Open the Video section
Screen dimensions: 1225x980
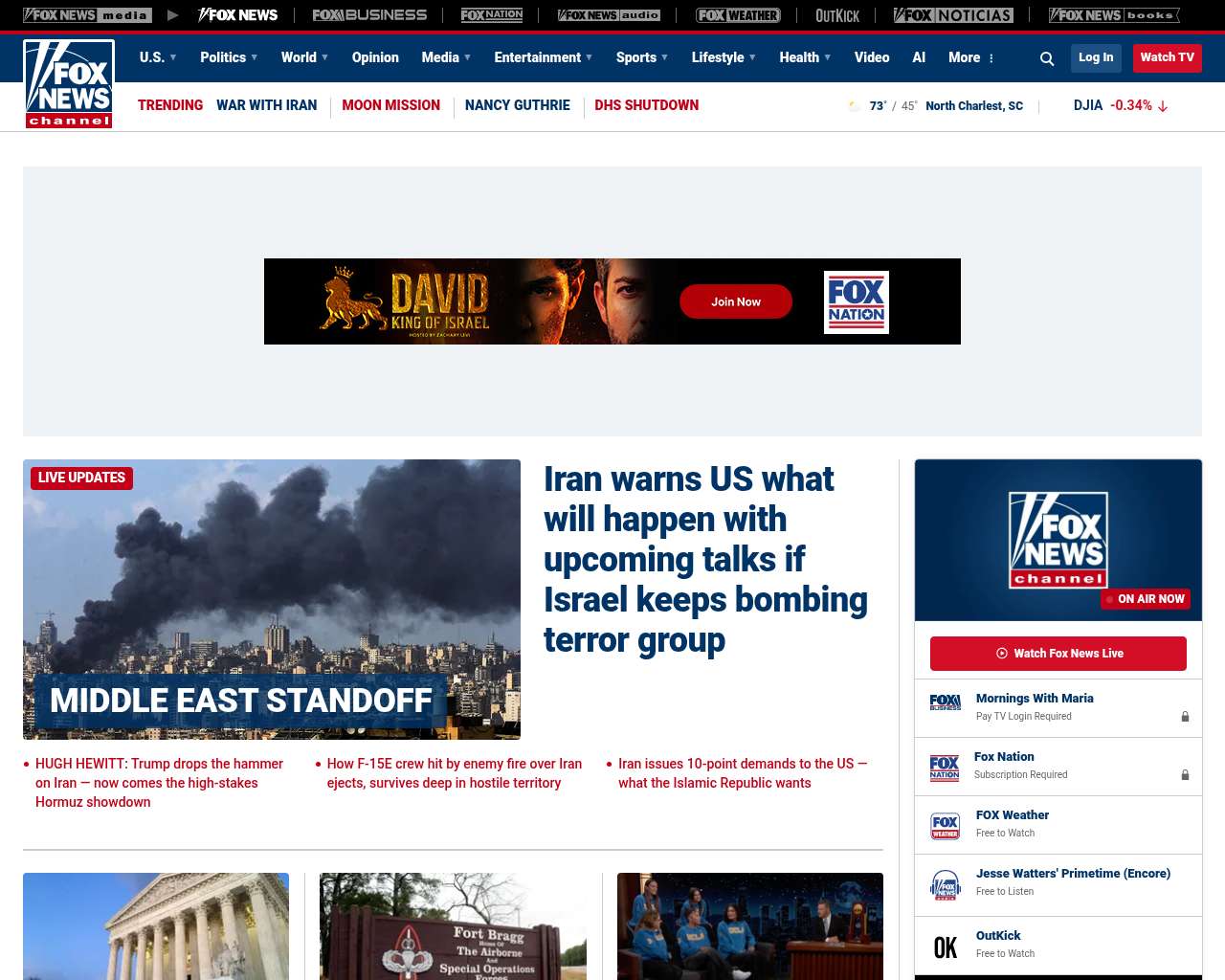872,57
